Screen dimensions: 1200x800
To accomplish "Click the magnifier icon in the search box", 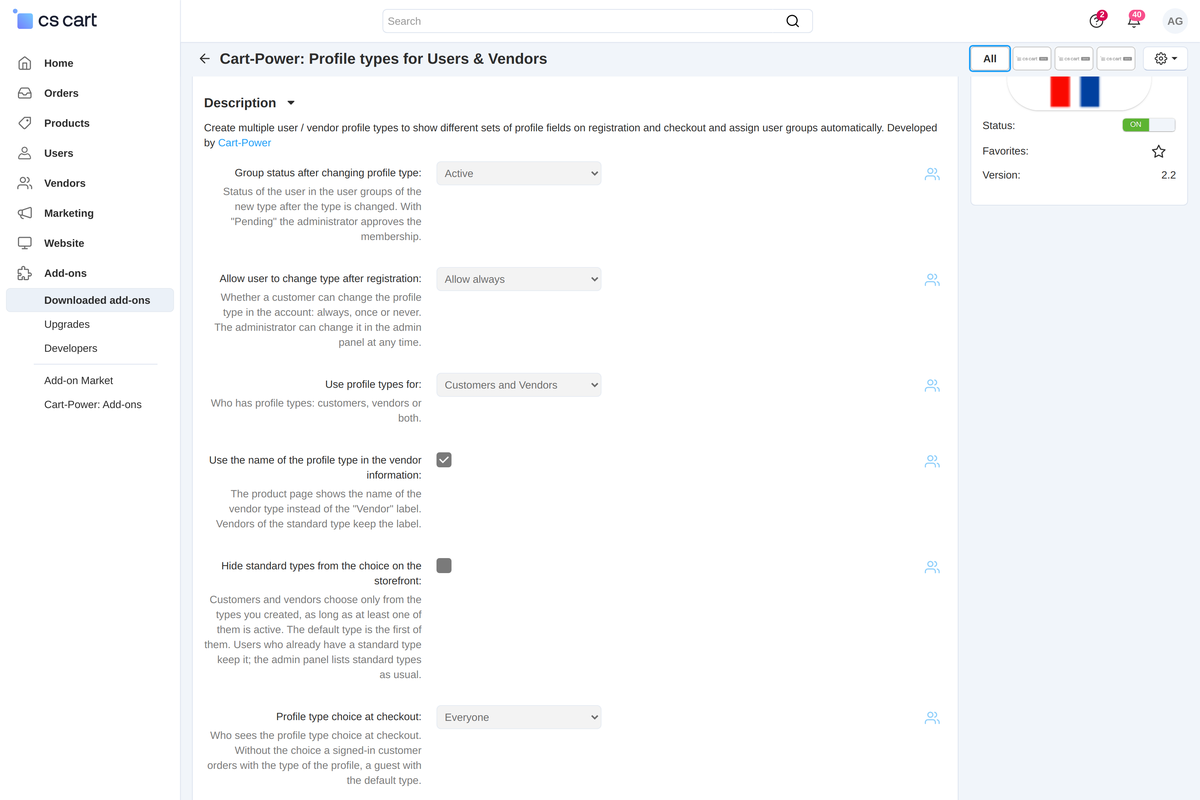I will tap(793, 21).
